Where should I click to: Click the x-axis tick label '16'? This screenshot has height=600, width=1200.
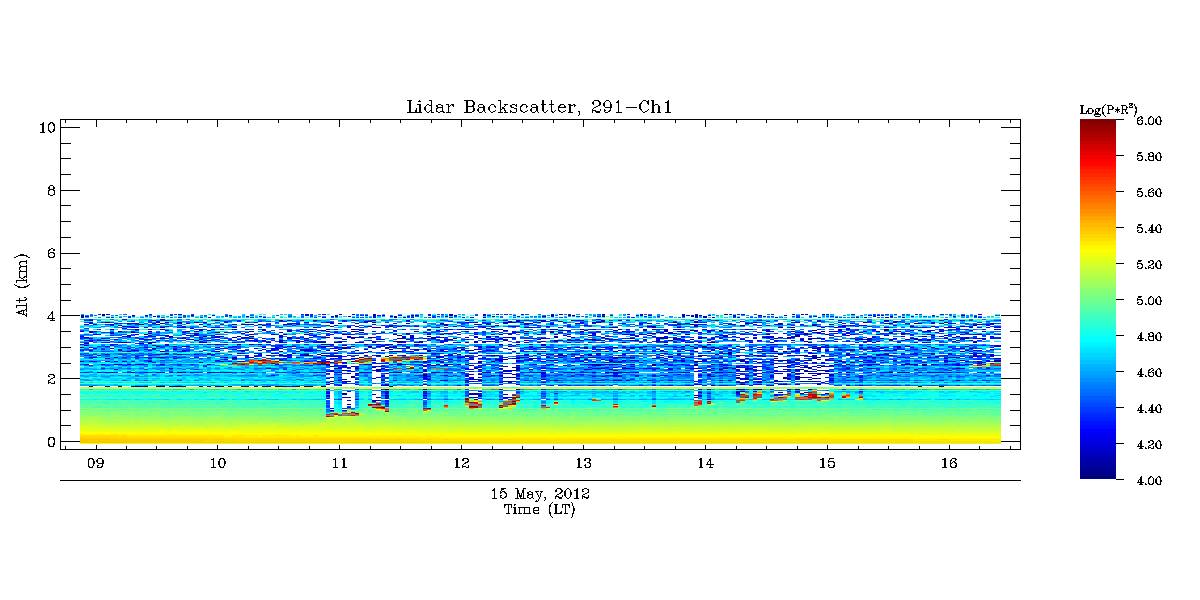(x=949, y=464)
